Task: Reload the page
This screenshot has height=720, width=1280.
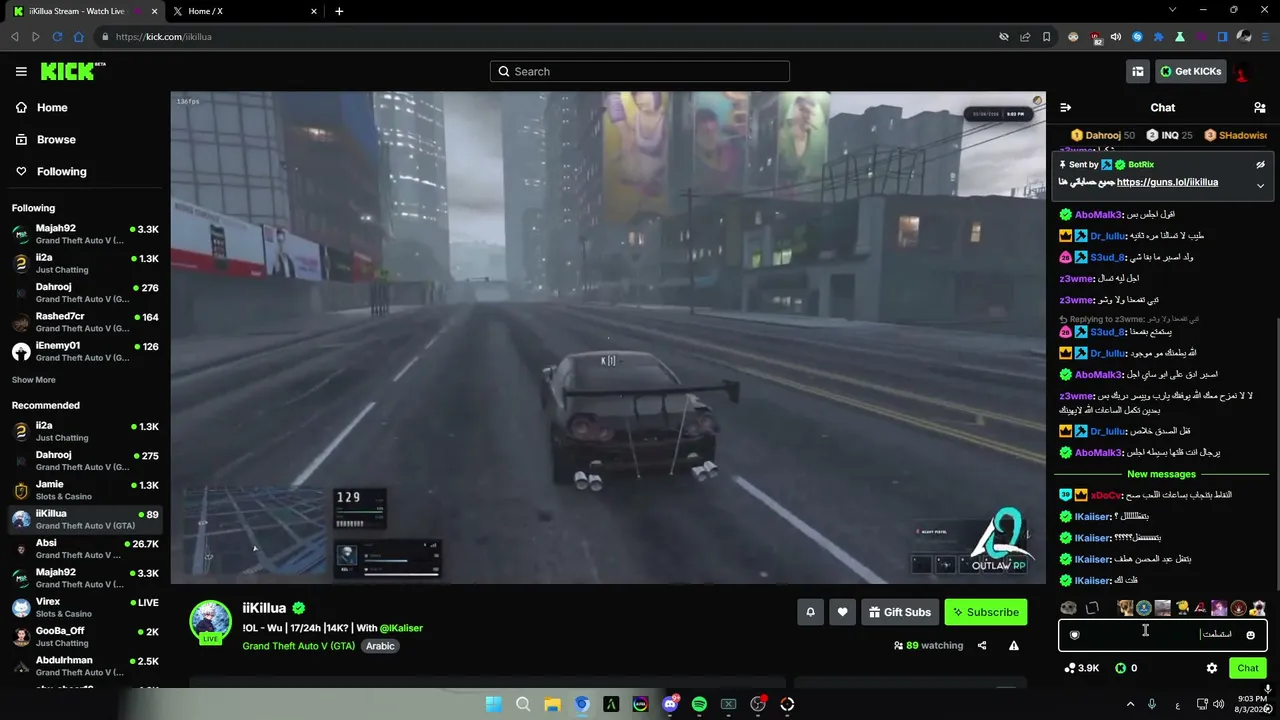Action: (x=57, y=37)
